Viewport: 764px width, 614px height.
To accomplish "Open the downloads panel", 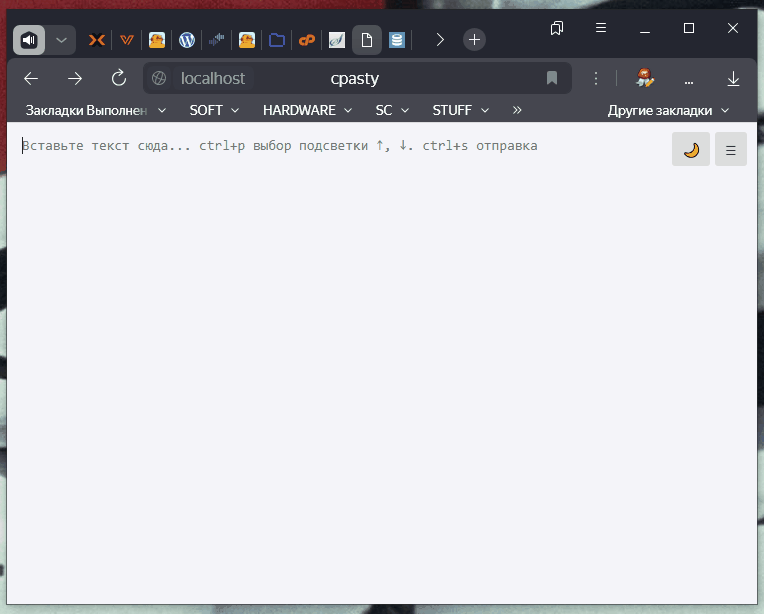I will [x=733, y=78].
